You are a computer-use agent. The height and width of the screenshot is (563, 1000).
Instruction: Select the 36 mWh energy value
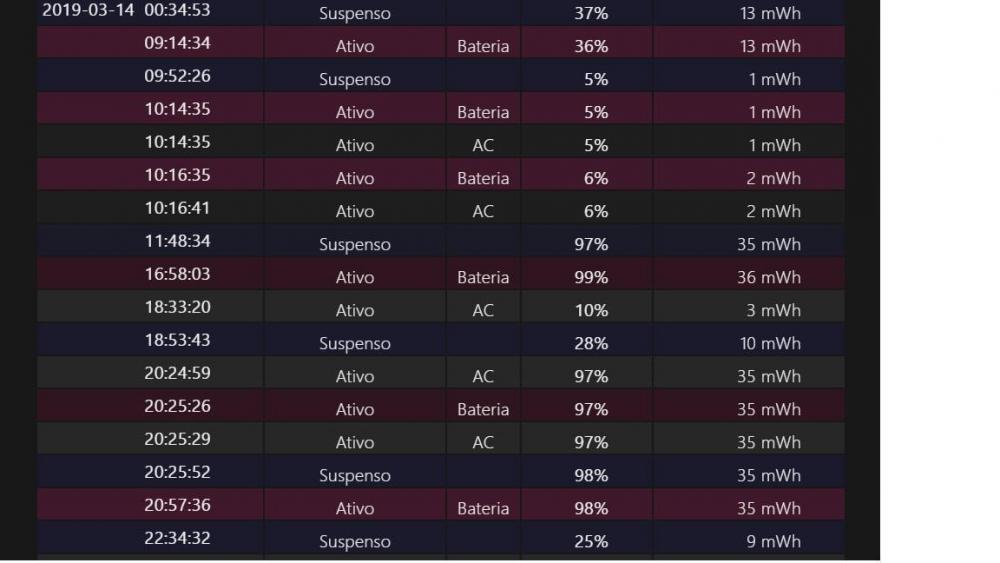pos(769,277)
